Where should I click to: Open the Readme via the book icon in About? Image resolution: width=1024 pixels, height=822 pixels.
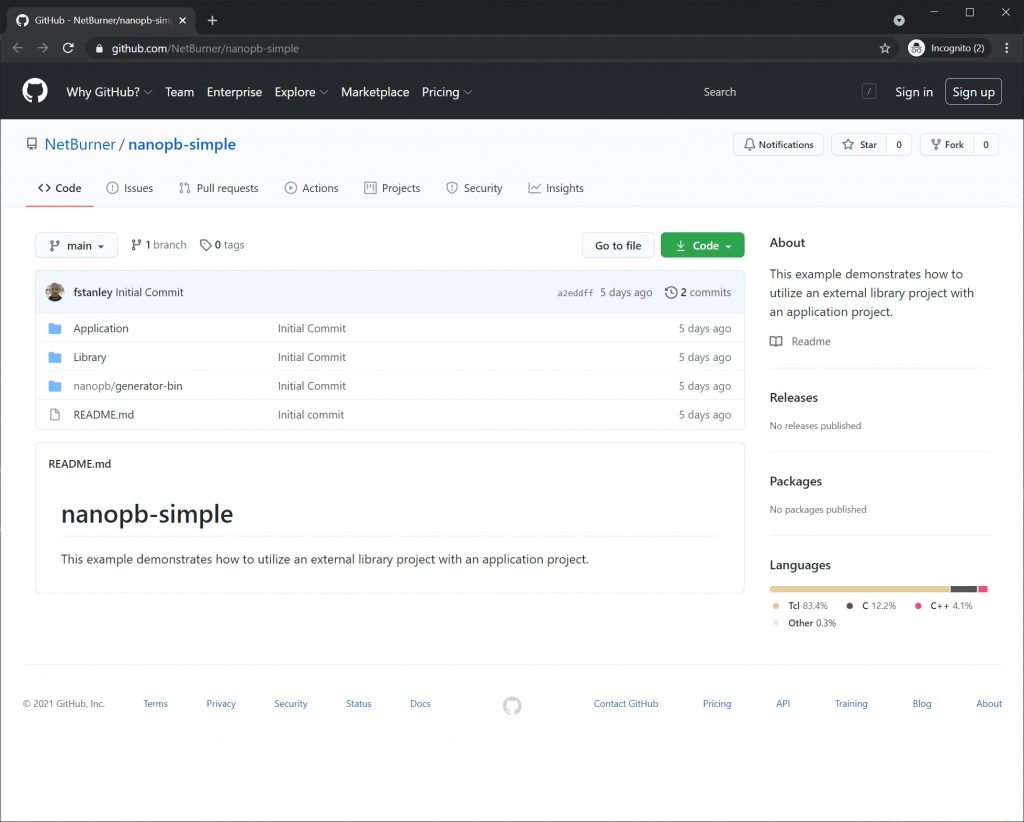click(776, 342)
